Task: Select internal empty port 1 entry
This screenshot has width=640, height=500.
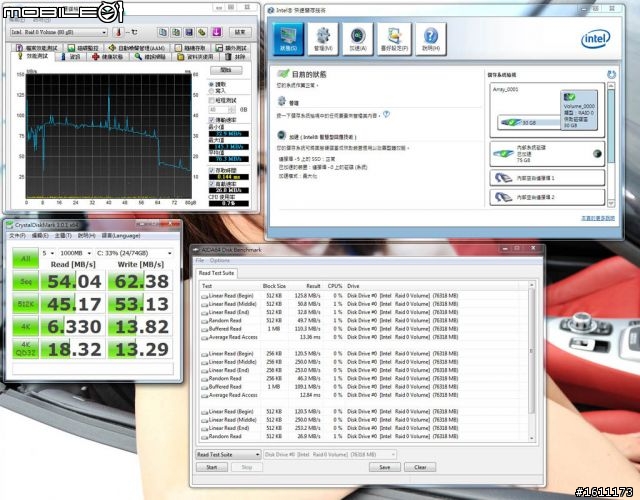Action: pos(547,178)
